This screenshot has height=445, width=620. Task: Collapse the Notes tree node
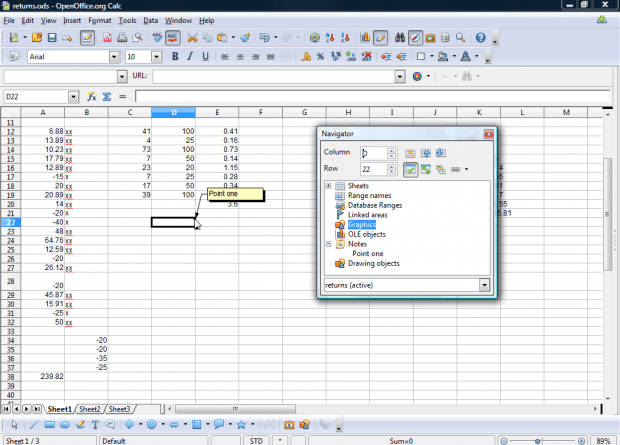coord(329,244)
